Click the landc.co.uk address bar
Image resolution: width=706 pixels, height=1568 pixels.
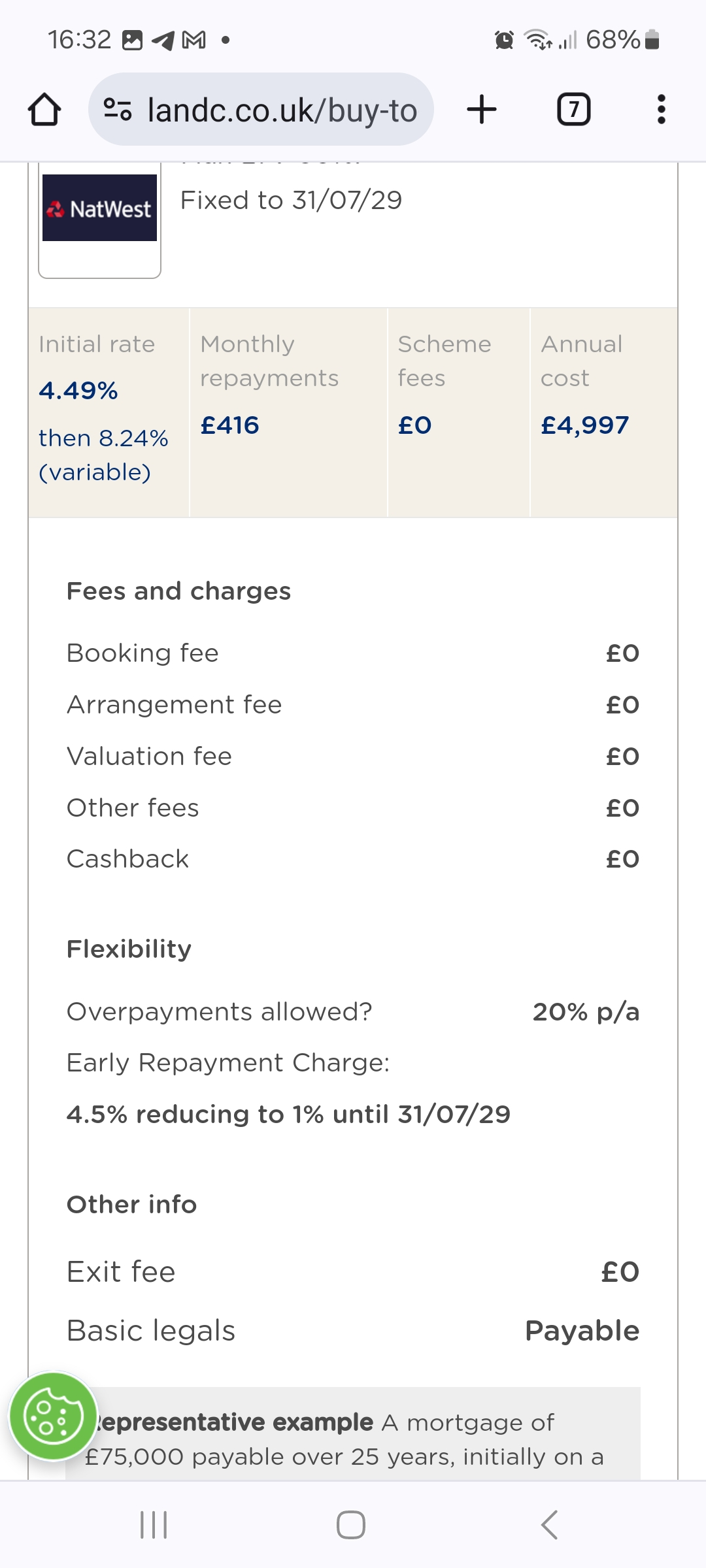click(261, 109)
